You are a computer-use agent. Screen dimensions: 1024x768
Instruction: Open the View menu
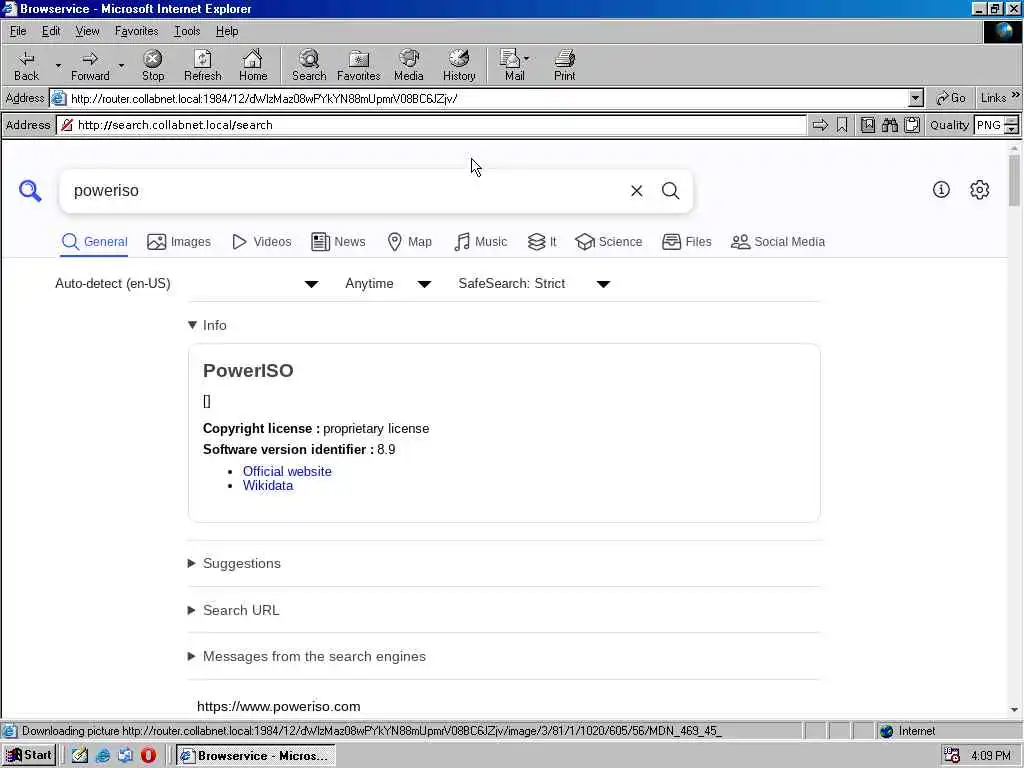pos(87,31)
